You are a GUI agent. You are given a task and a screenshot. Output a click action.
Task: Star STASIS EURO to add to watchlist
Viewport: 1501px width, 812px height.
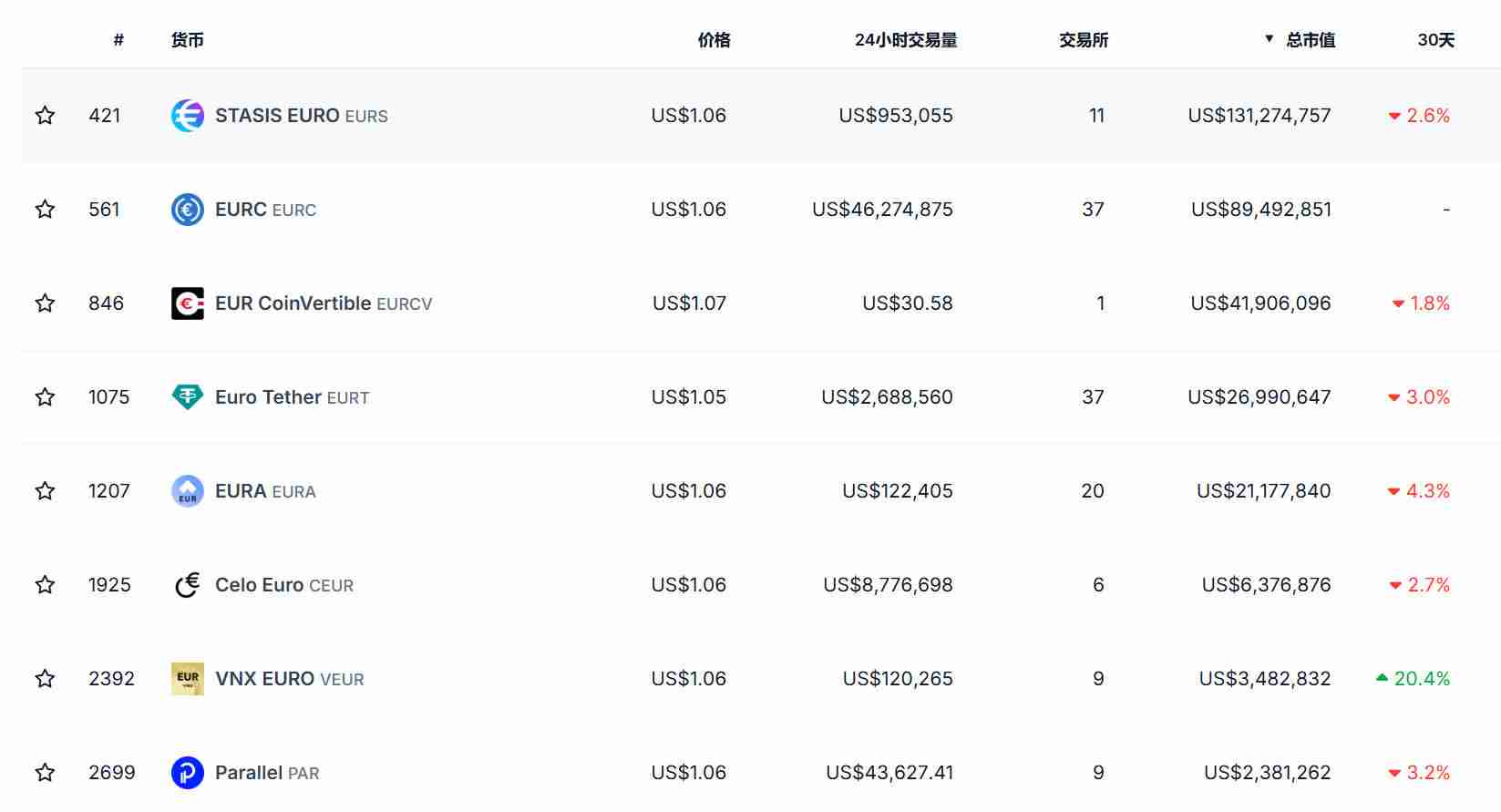(x=45, y=116)
